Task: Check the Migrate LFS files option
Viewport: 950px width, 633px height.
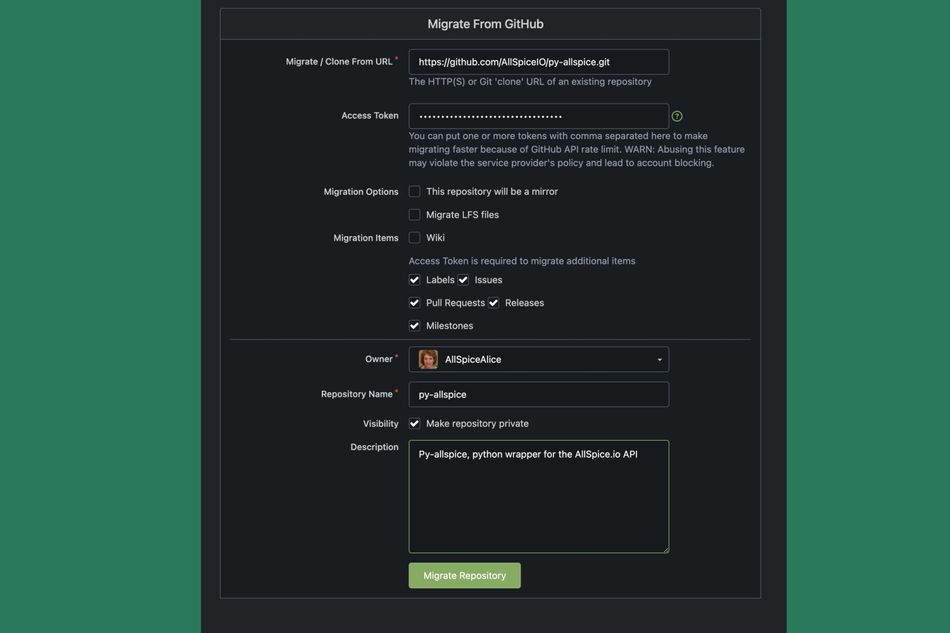Action: click(414, 214)
